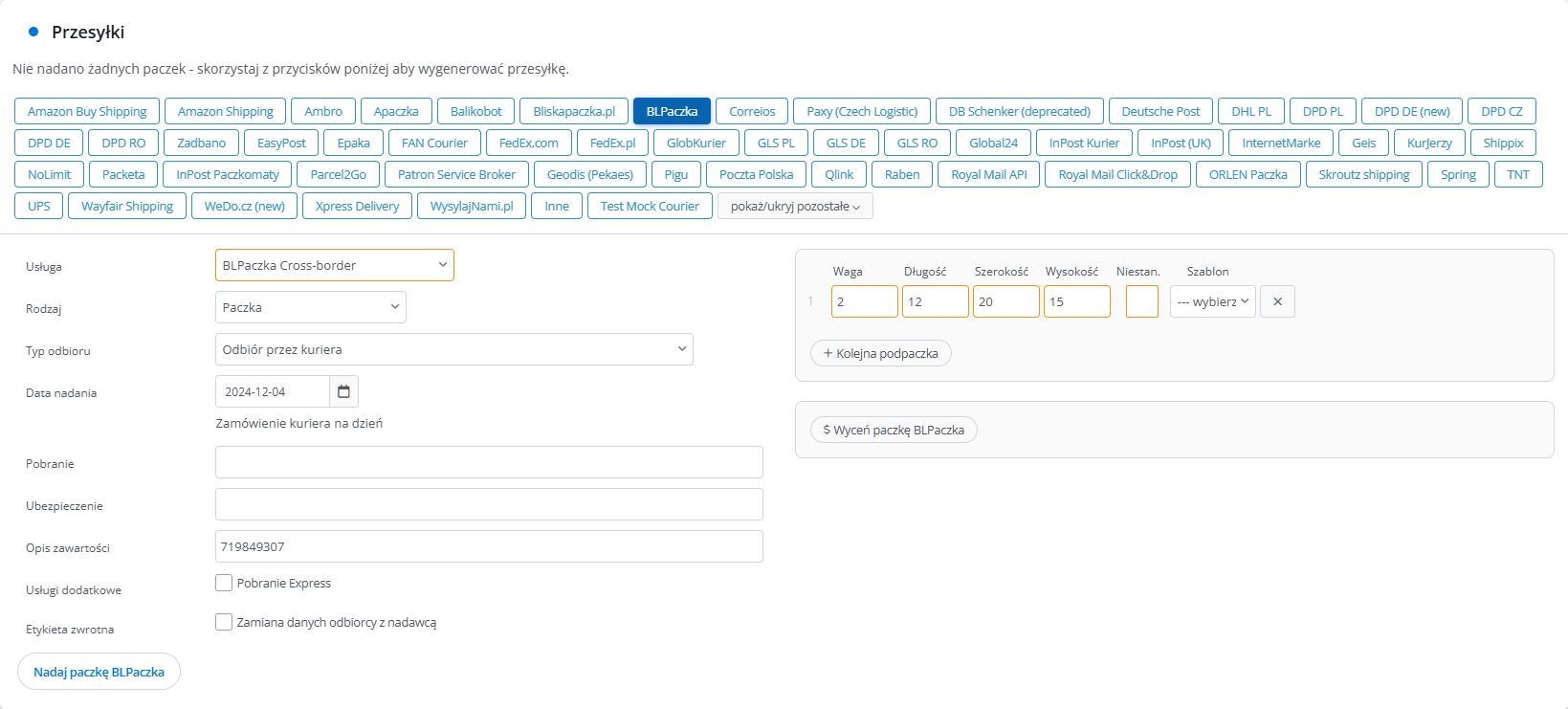Select Deutsche Post courier
1568x709 pixels.
[1160, 111]
